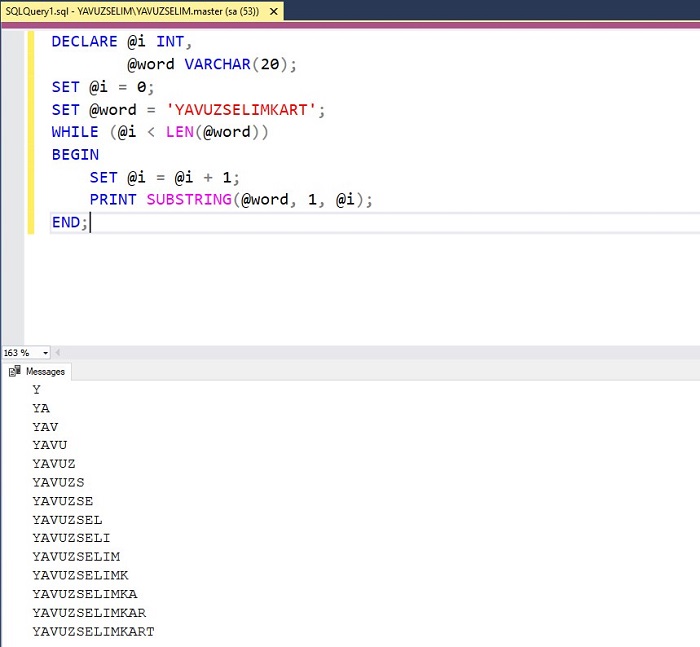This screenshot has width=700, height=647.
Task: Click the LEN function in the WHILE condition
Action: pyautogui.click(x=179, y=132)
